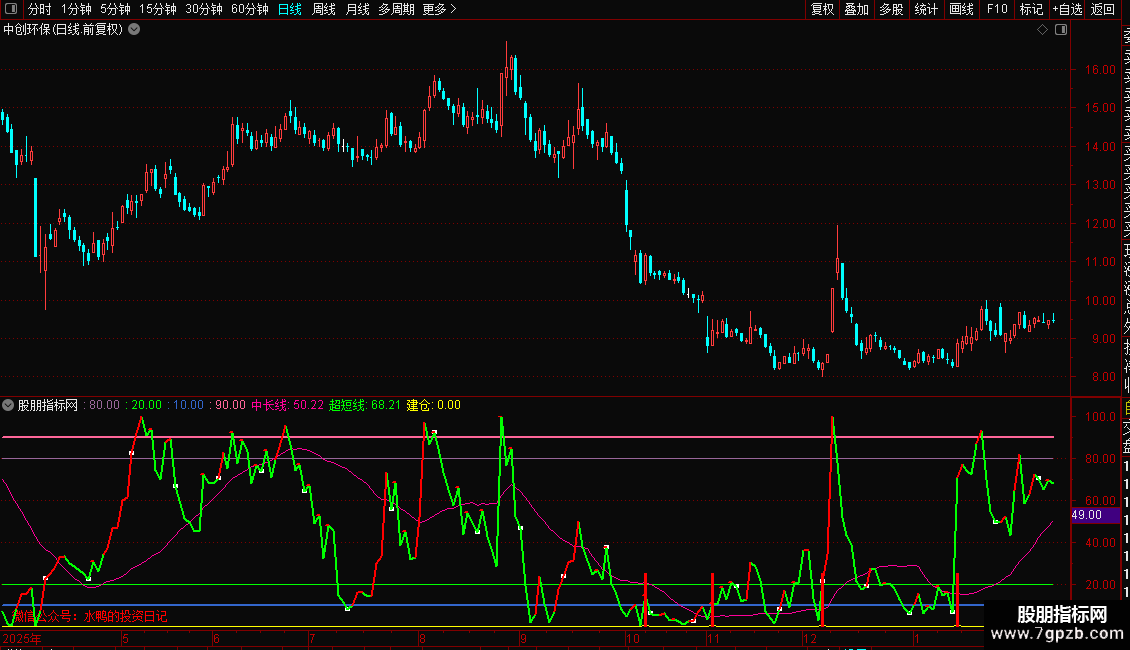Click the purple 49.00 value marker
This screenshot has height=650, width=1130.
pos(1086,515)
